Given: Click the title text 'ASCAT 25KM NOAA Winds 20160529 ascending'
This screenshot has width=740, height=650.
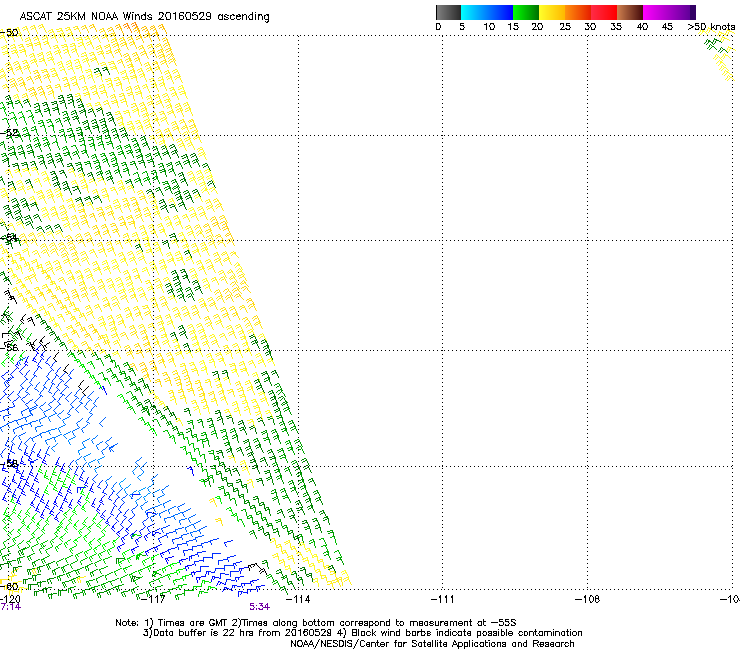Looking at the screenshot, I should point(144,16).
